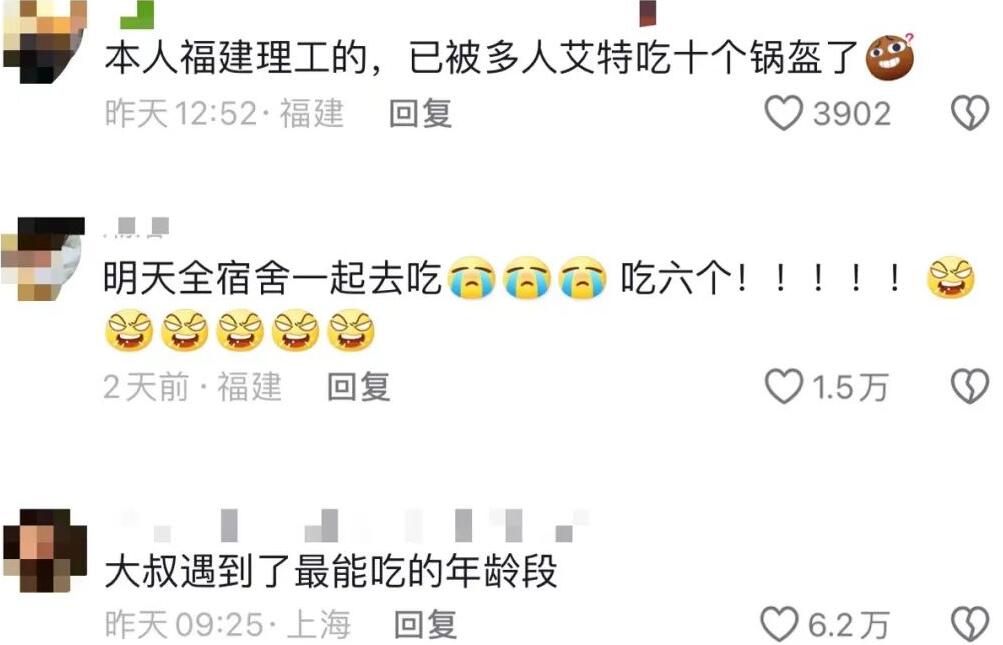Like the 明天全宿舍 comment with 1.5万 likes
The height and width of the screenshot is (645, 1003).
(784, 386)
